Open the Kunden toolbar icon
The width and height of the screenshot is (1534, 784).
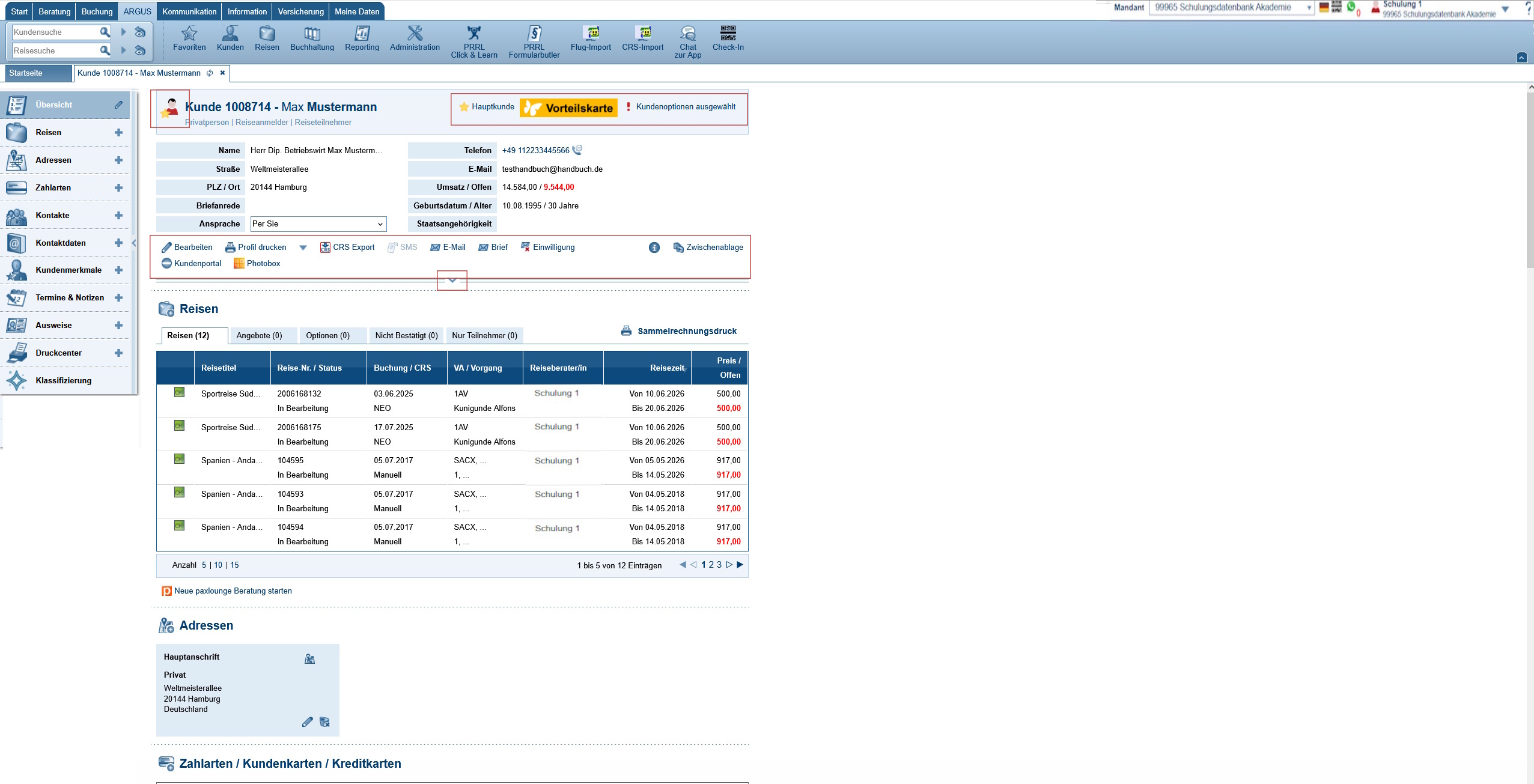click(x=230, y=33)
